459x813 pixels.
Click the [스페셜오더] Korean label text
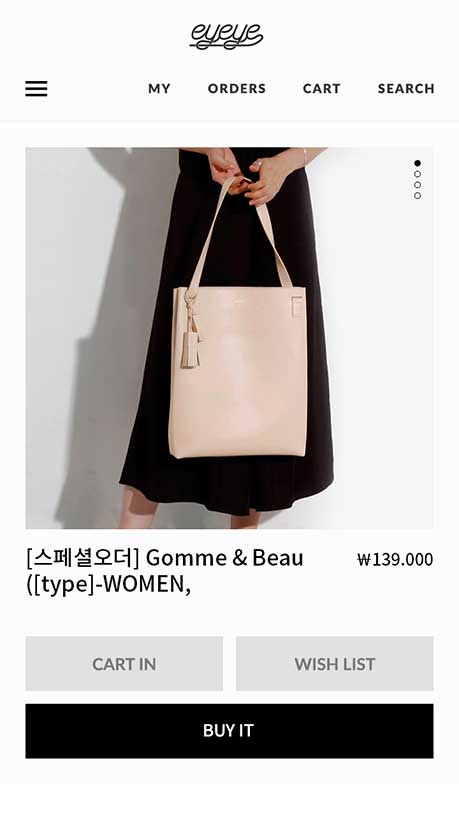click(82, 558)
